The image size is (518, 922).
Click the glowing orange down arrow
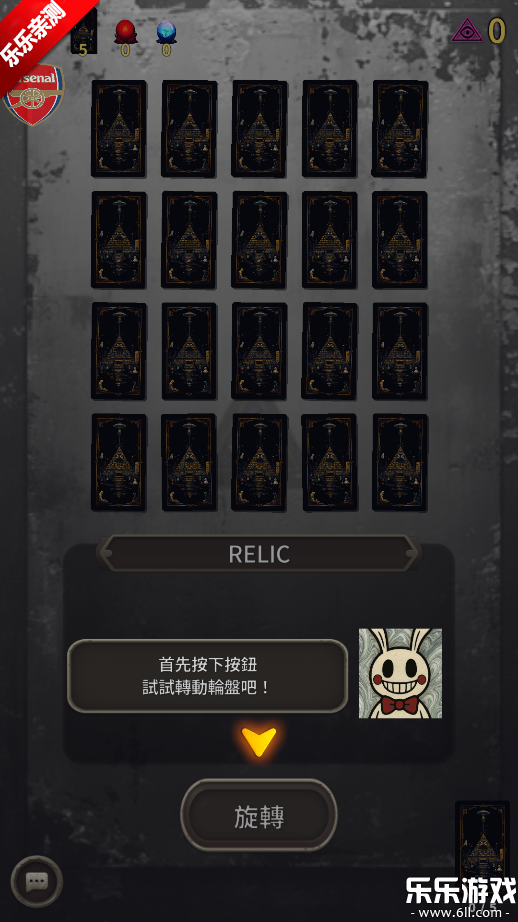coord(259,741)
